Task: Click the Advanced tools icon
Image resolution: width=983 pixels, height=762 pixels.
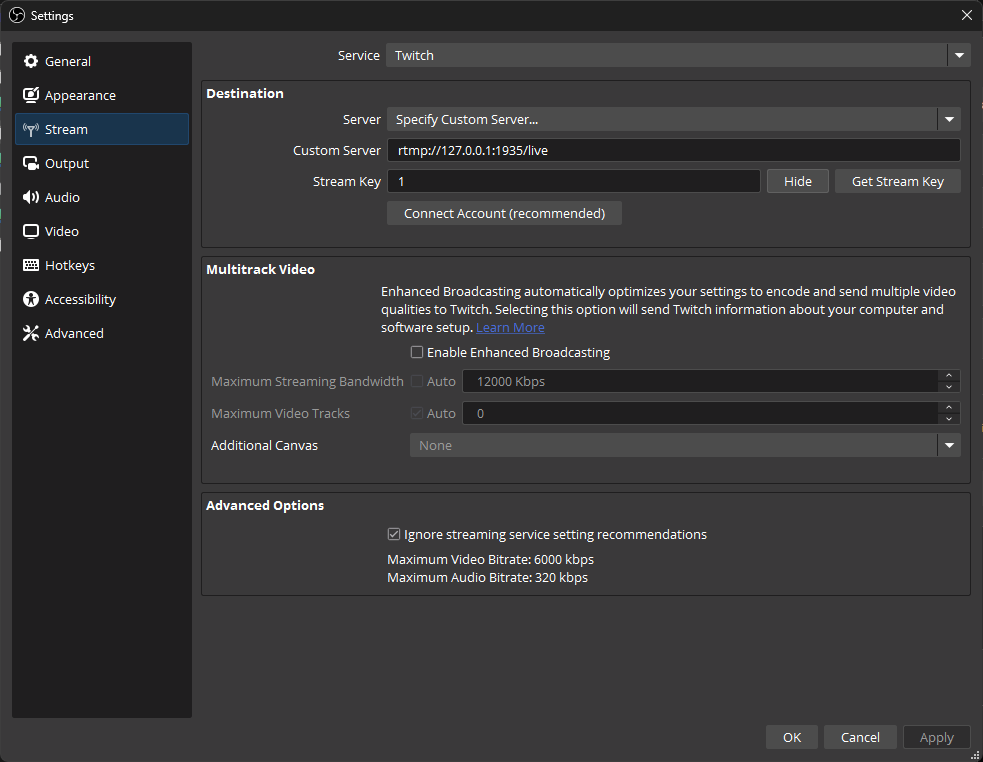Action: click(31, 333)
